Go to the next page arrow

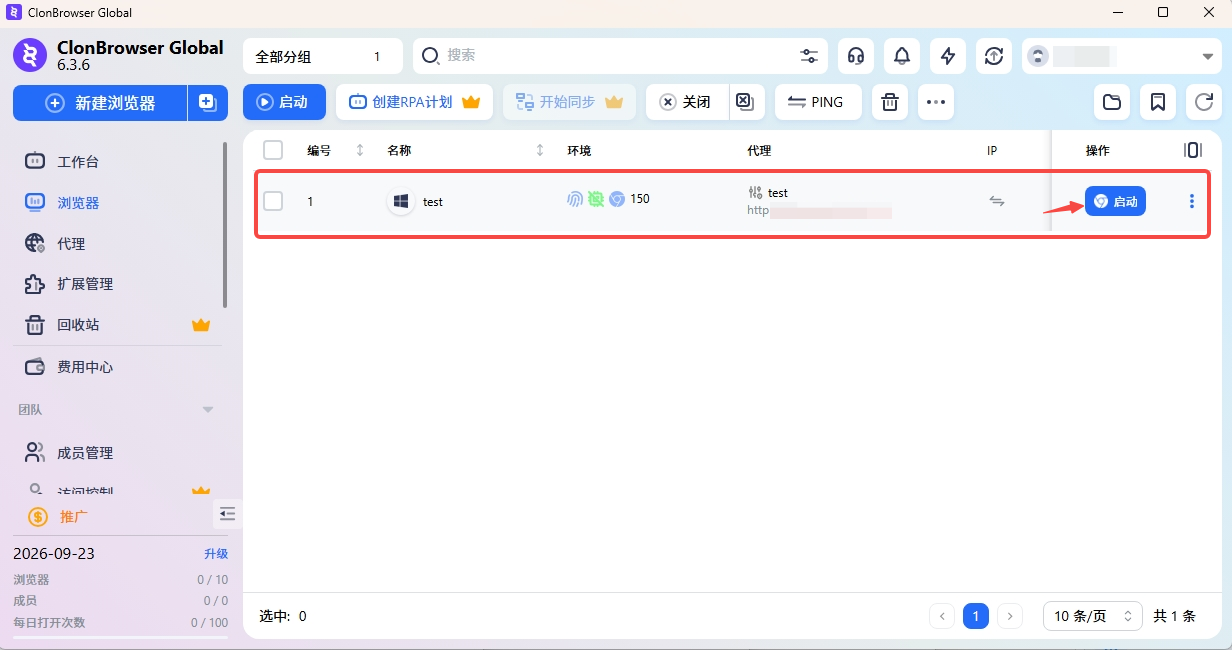pyautogui.click(x=1010, y=616)
